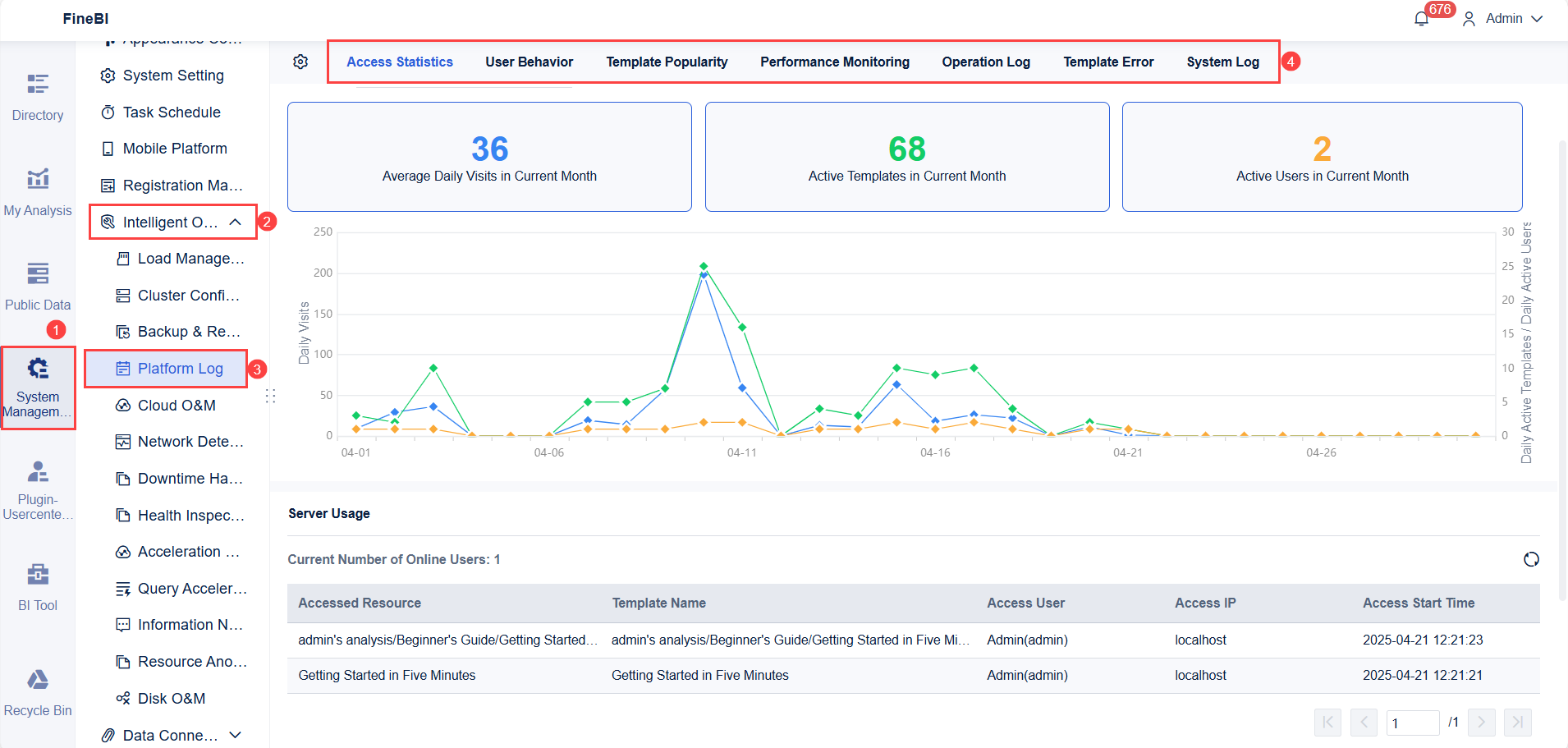Click the page number input field
1568x748 pixels.
(x=1413, y=723)
